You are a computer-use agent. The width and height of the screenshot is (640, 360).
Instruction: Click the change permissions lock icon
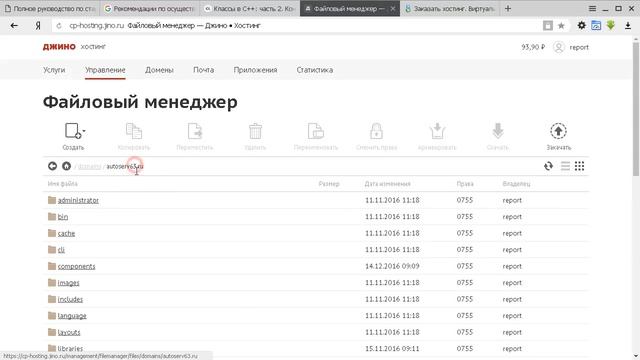376,131
